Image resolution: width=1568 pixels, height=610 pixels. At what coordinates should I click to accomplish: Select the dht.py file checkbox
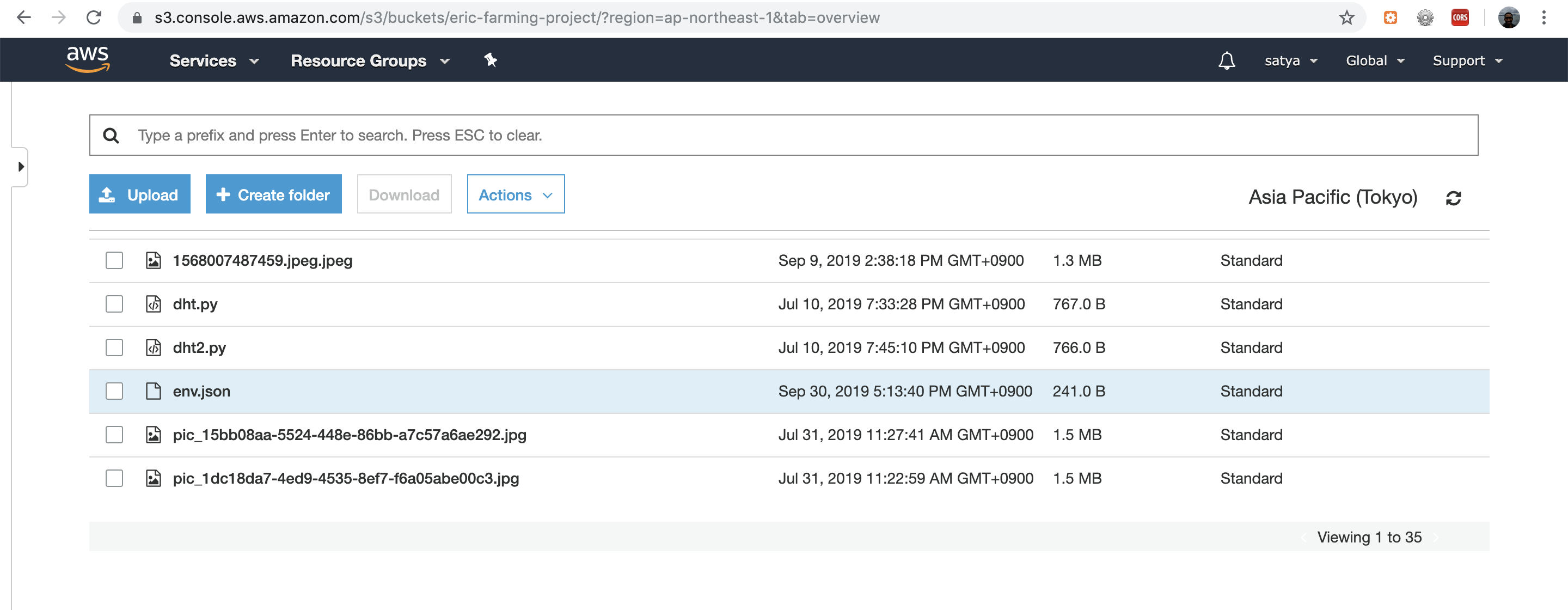click(114, 304)
